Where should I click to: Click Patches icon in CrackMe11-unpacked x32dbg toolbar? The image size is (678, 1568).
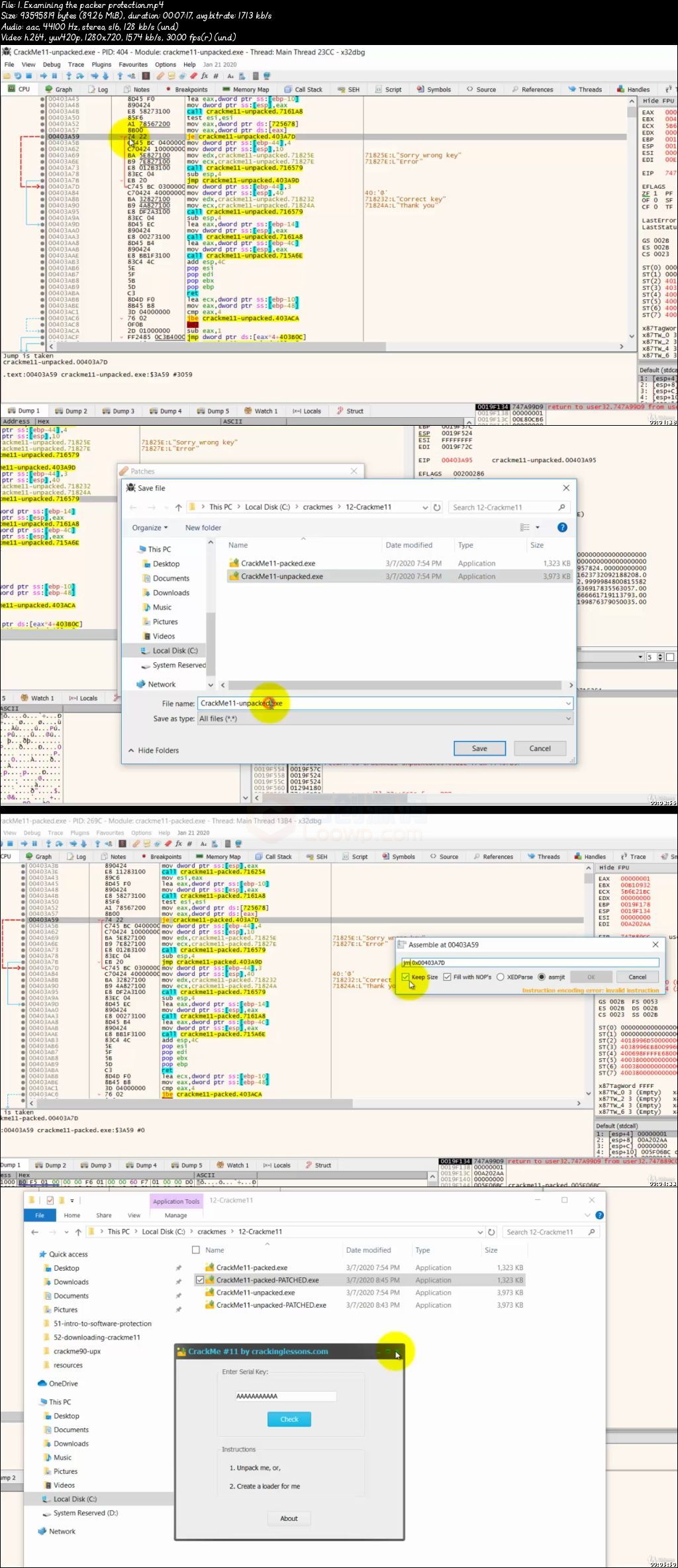(161, 76)
